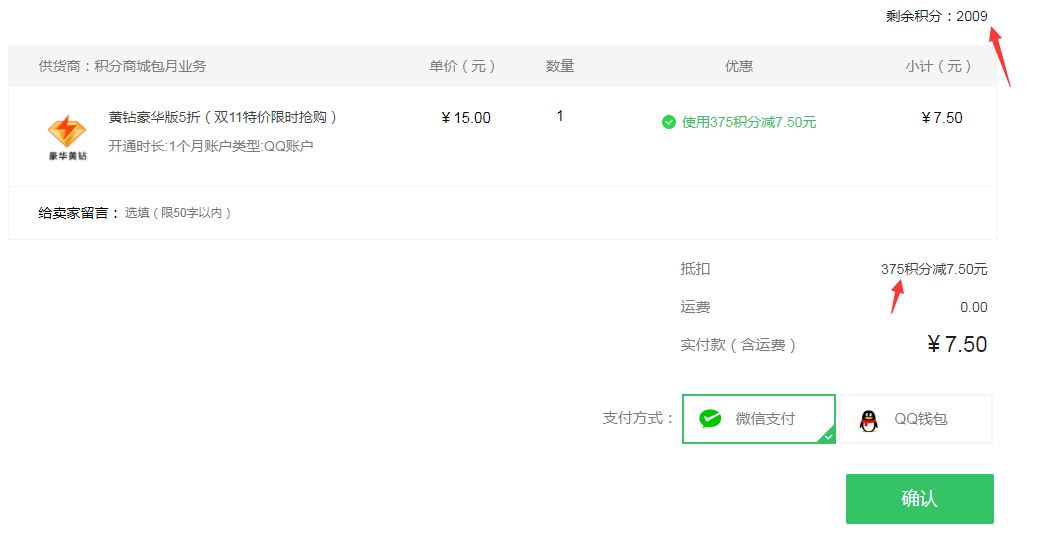
Task: Click the 375积分减7.50元 deduction text
Action: coord(934,269)
